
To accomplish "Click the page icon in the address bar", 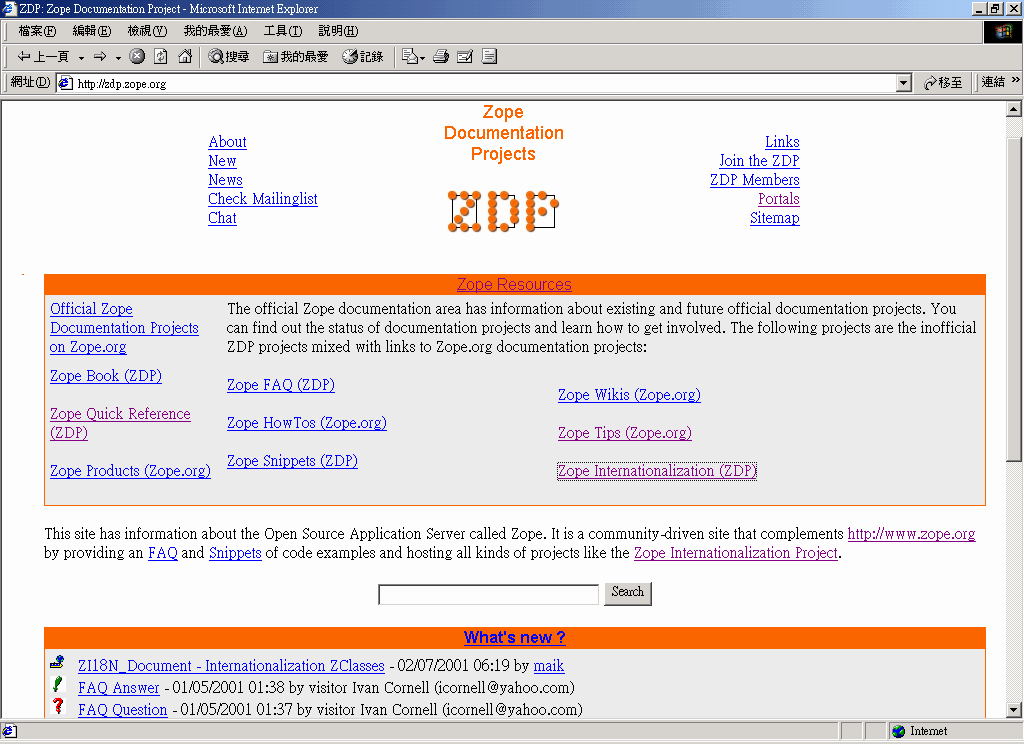I will [x=65, y=83].
